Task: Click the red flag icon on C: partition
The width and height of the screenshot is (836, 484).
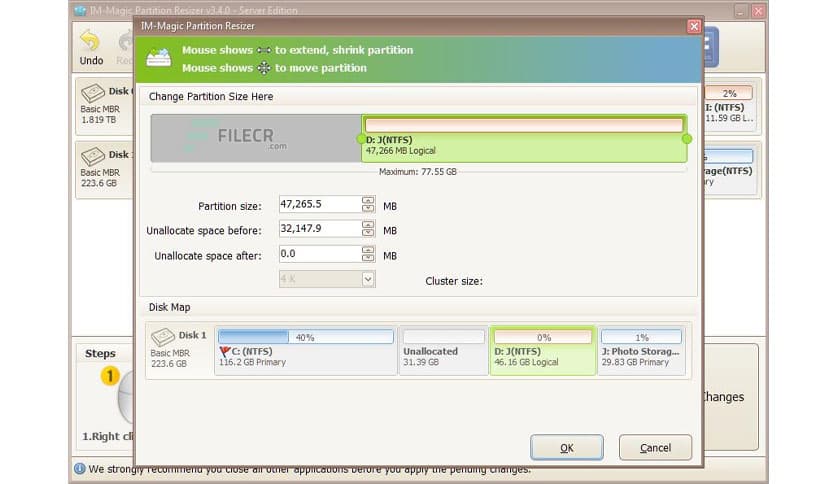Action: [x=224, y=351]
